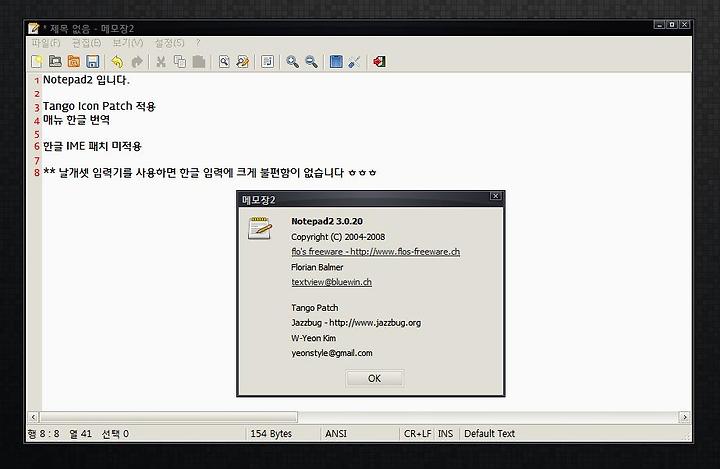
Task: Click the INS insert mode status field
Action: [x=445, y=434]
